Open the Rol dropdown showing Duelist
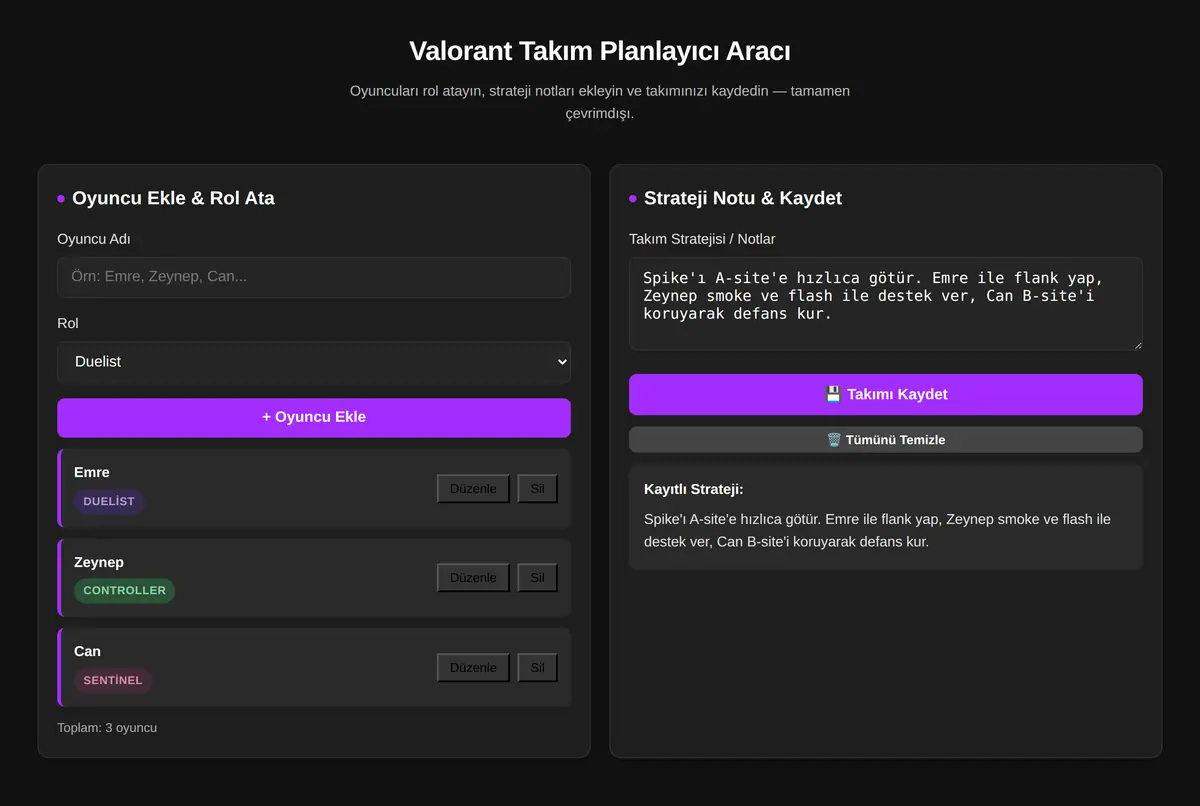Screen dimensions: 1200x806 click(x=314, y=362)
